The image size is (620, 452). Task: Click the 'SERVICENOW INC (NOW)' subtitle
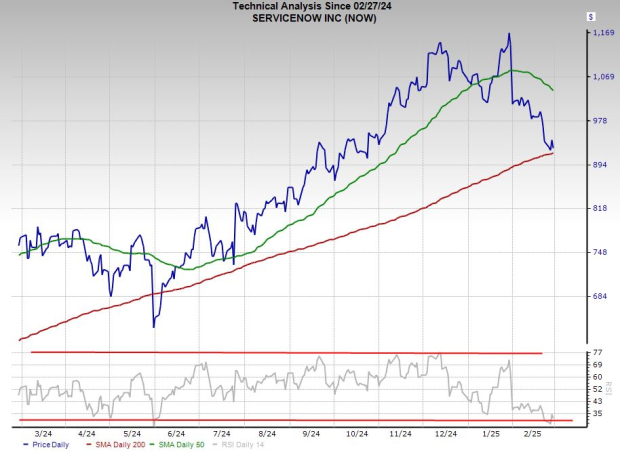(x=314, y=18)
